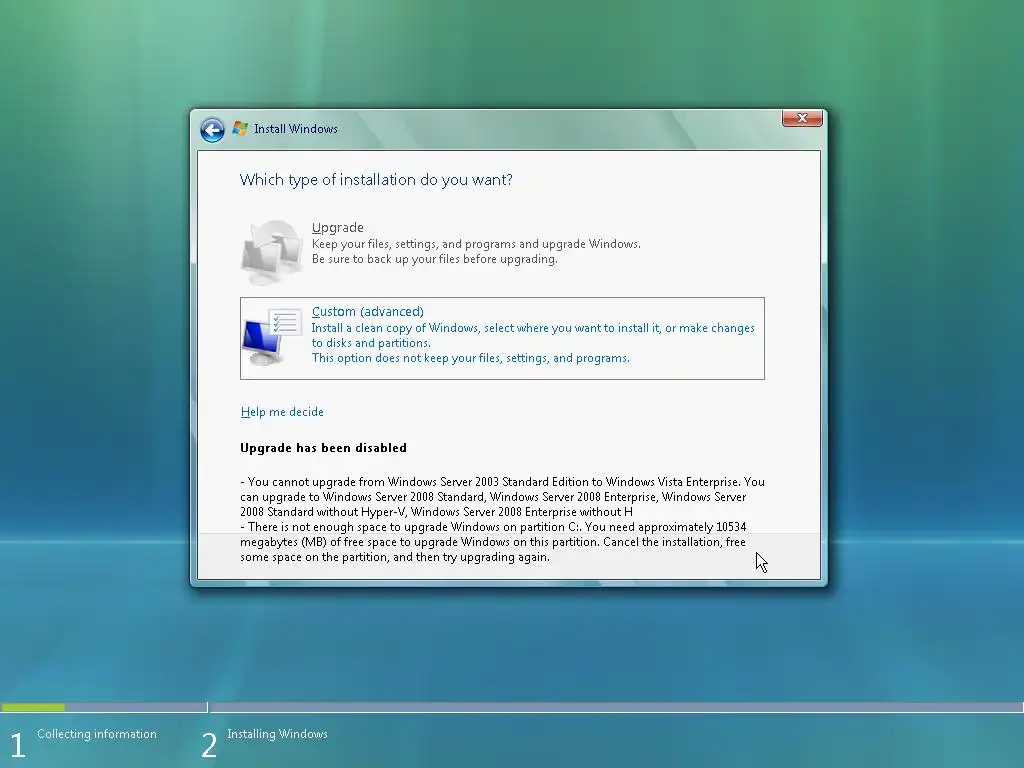Click the 'Keep your files, settings, and programs' text
Viewport: 1024px width, 768px height.
[476, 244]
